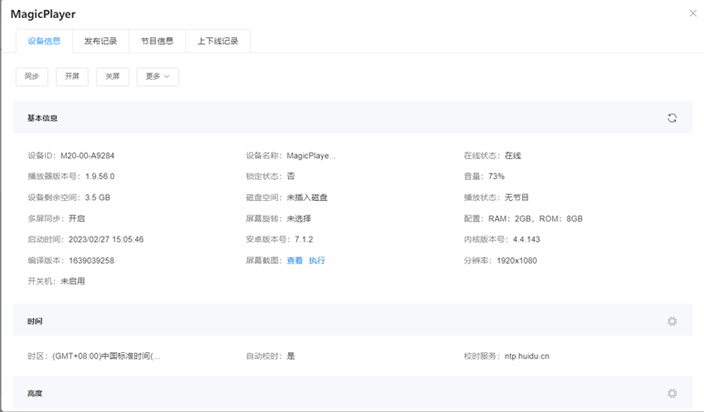Screen dimensions: 704x412
Task: Click the 关屏 button
Action: (x=112, y=76)
